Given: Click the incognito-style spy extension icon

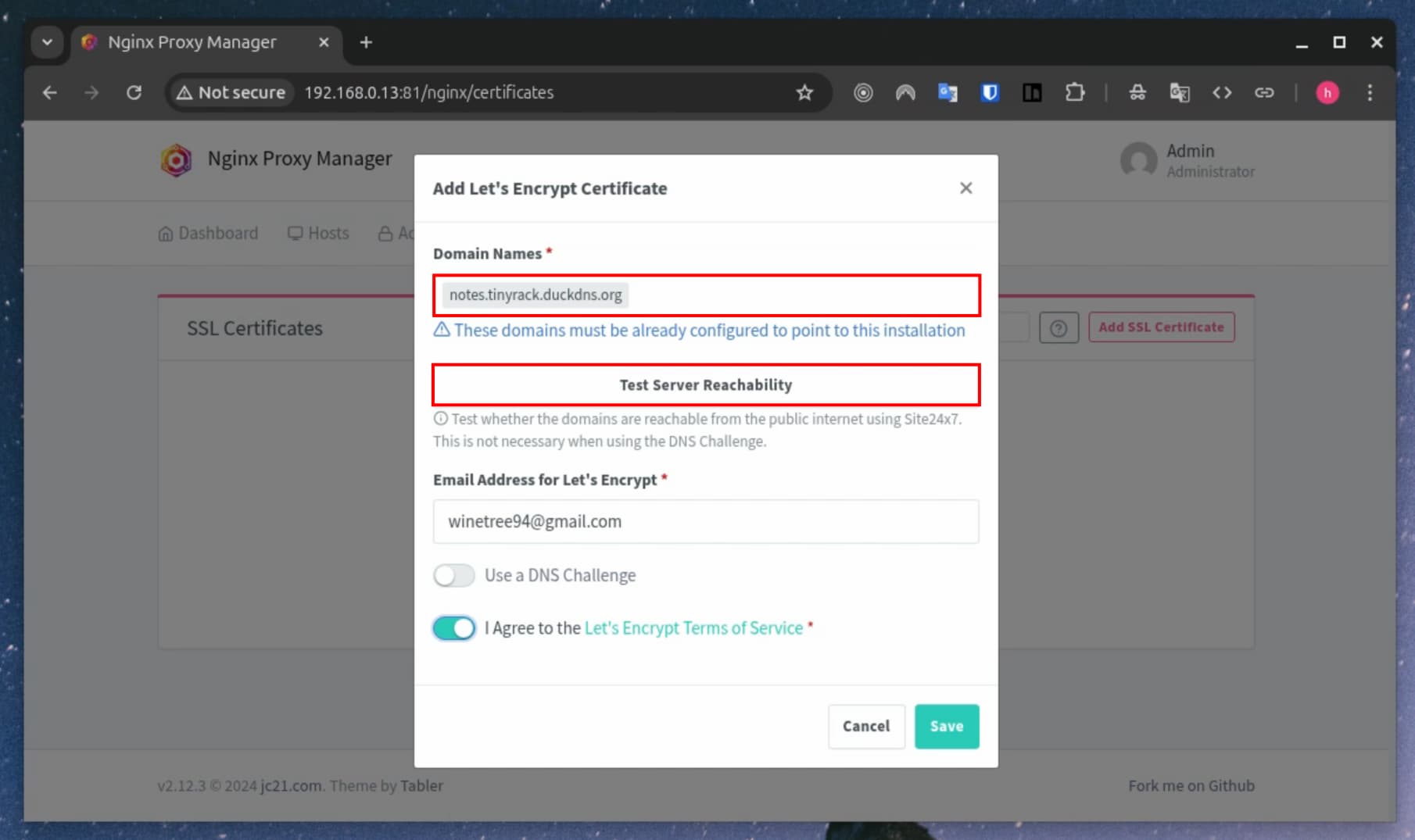Looking at the screenshot, I should point(1137,93).
